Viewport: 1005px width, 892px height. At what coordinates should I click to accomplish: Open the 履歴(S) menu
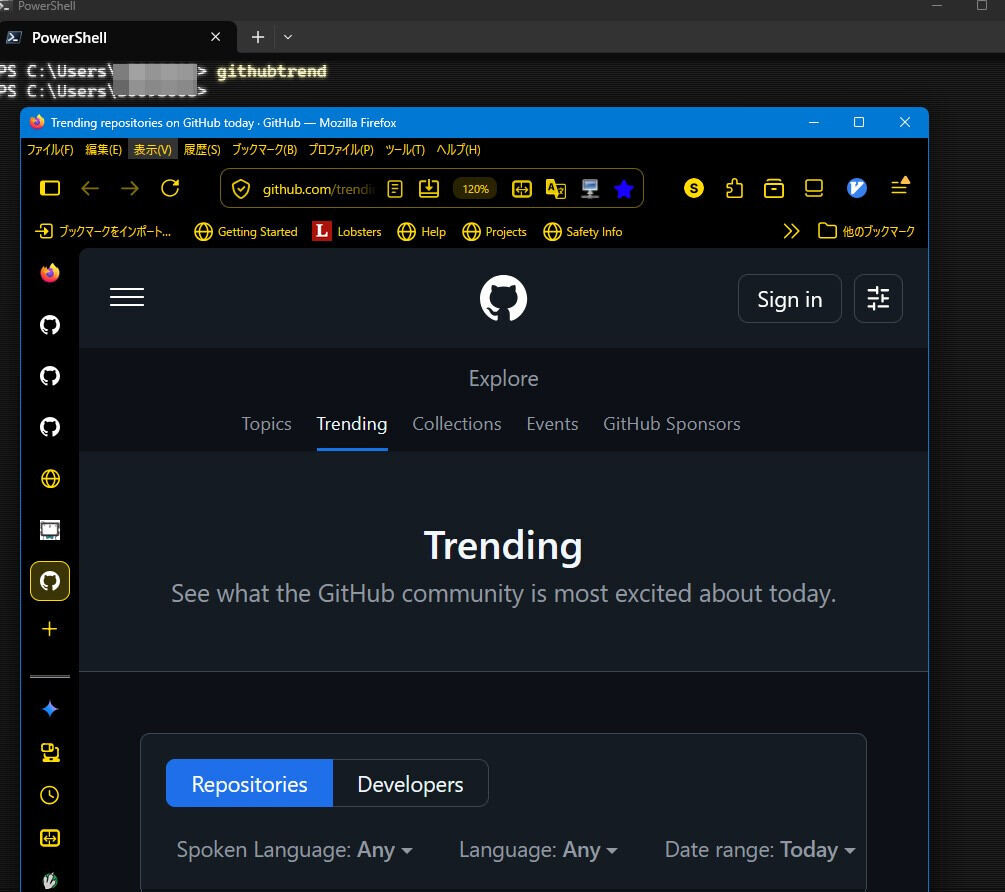click(x=202, y=150)
